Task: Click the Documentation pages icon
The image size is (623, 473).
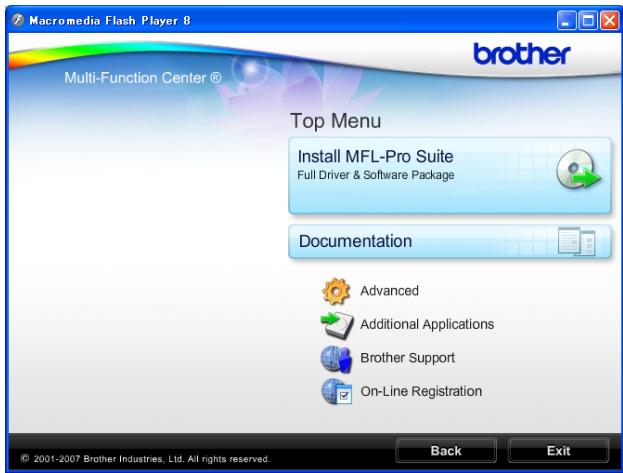Action: pyautogui.click(x=577, y=241)
